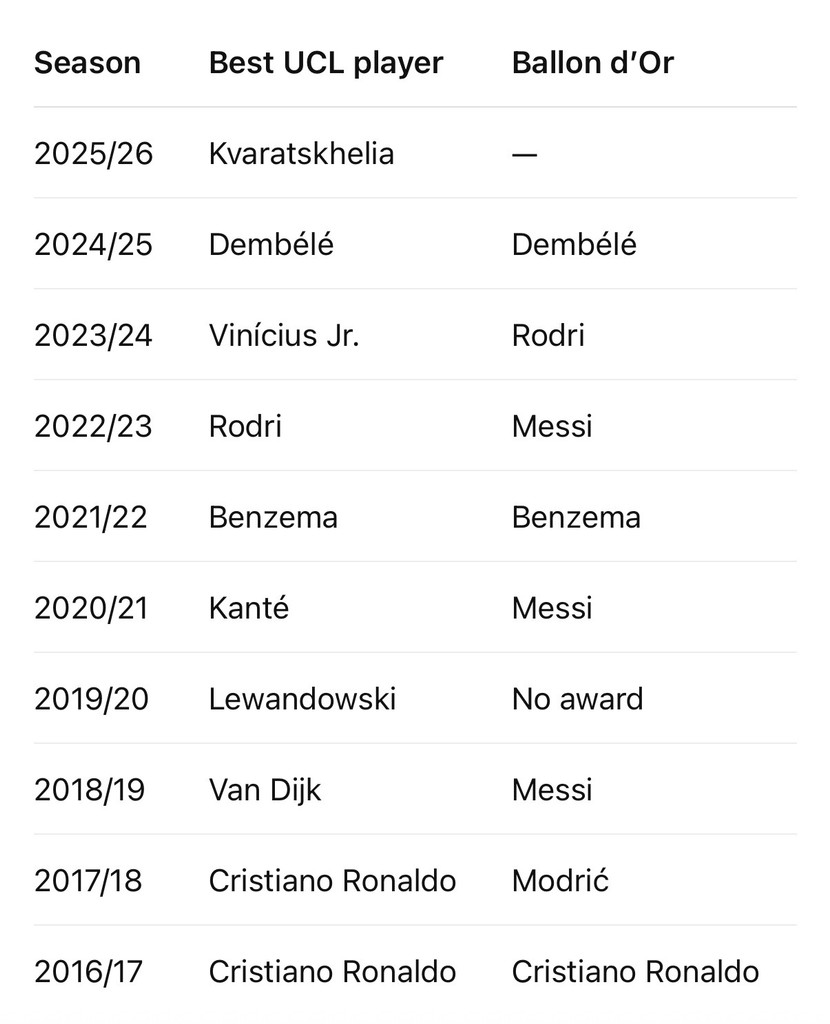Select Messi in the 2022/23 row
This screenshot has height=1024, width=830.
pyautogui.click(x=552, y=426)
